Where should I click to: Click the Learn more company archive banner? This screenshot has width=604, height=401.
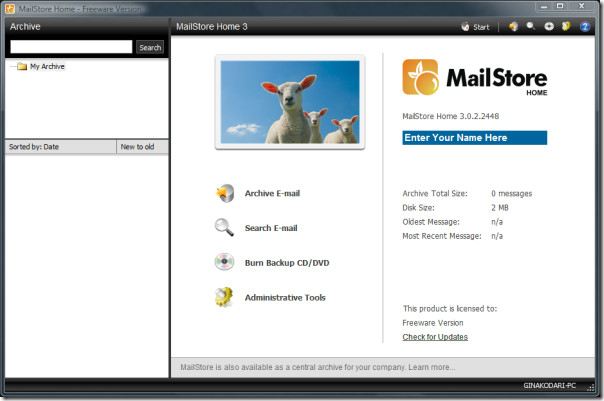[318, 367]
